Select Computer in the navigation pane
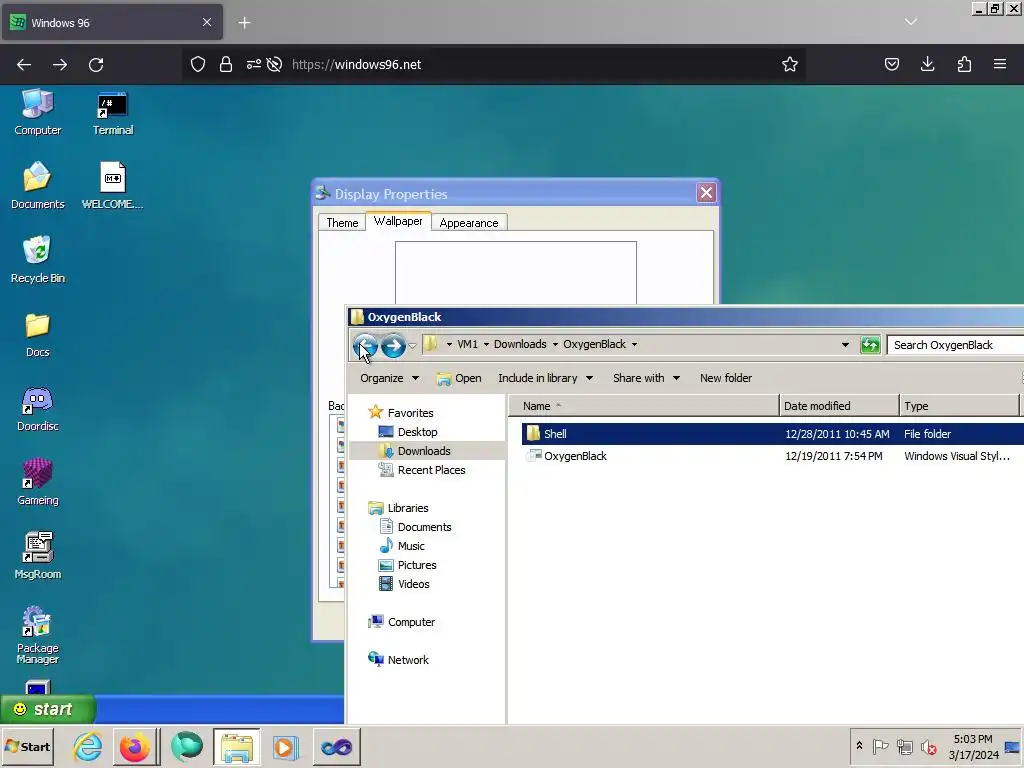This screenshot has width=1024, height=768. pos(402,622)
